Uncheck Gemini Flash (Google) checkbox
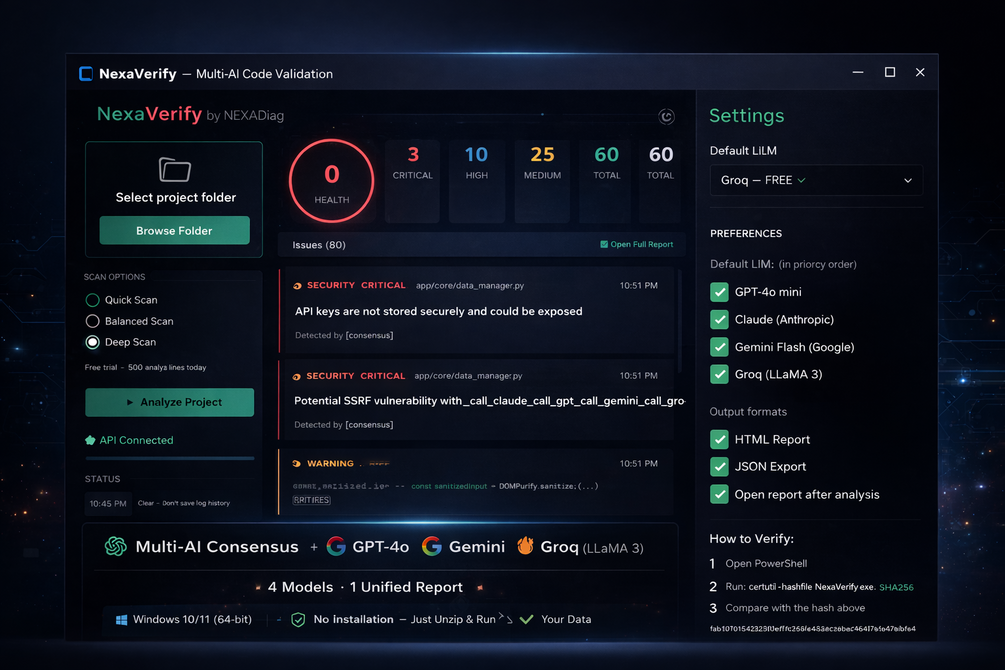The height and width of the screenshot is (670, 1005). coord(719,347)
